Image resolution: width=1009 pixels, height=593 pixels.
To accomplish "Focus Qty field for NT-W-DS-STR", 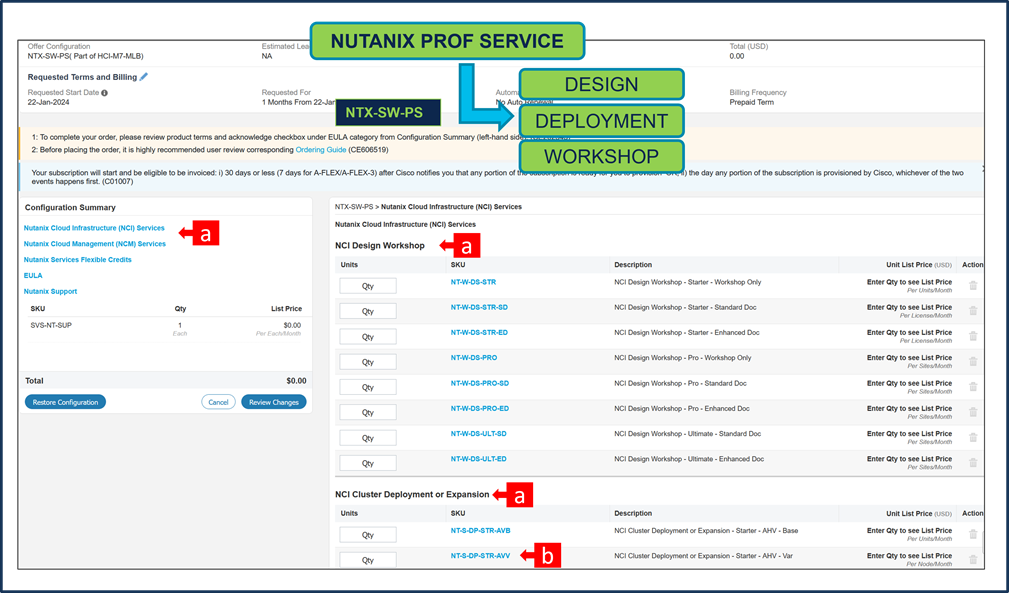I will click(x=367, y=286).
